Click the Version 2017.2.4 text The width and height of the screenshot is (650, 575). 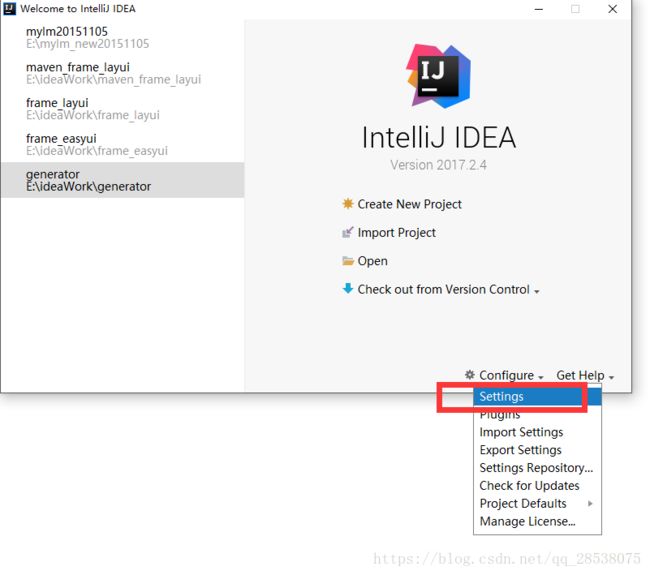(x=438, y=165)
